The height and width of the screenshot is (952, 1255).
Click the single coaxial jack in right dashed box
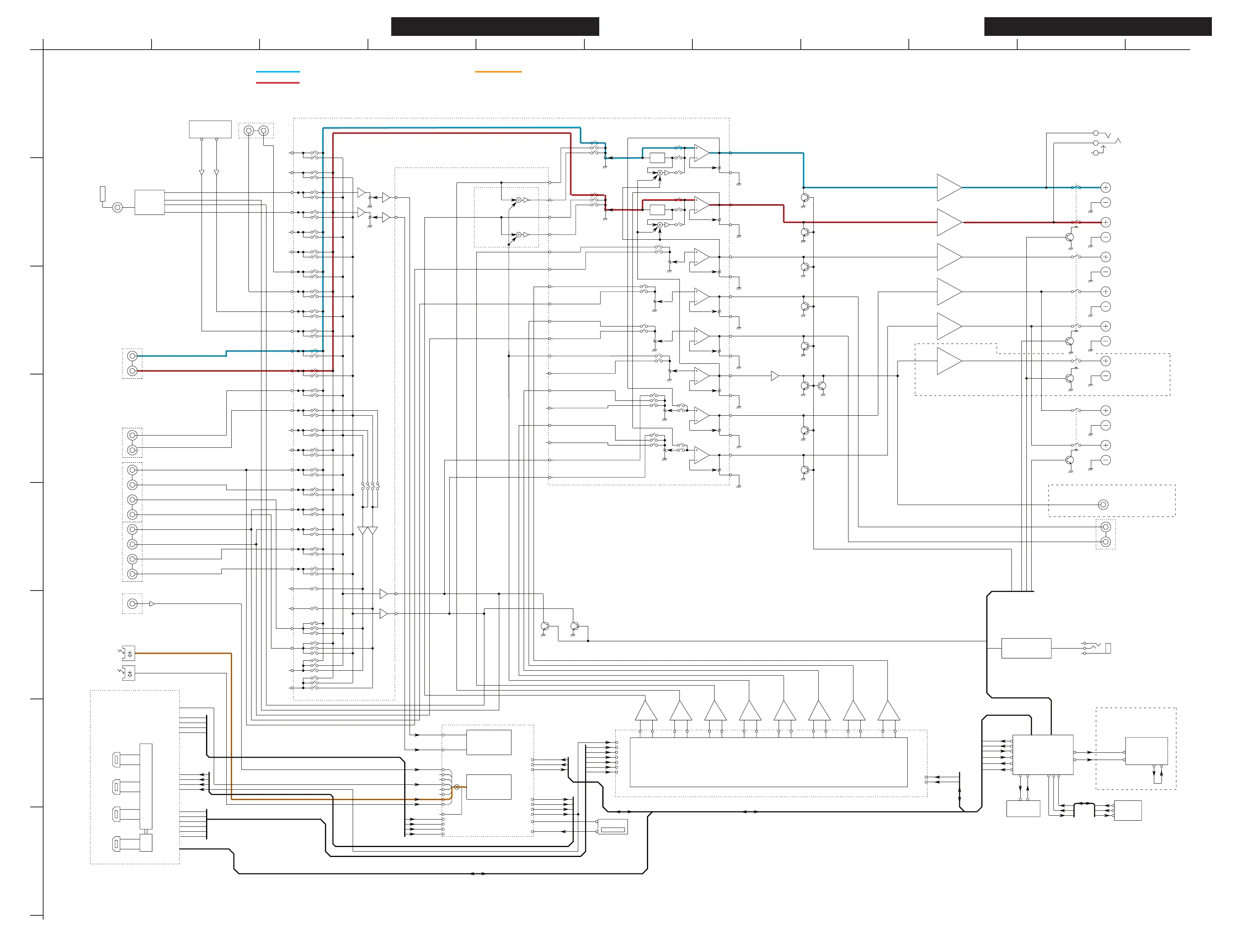1103,504
